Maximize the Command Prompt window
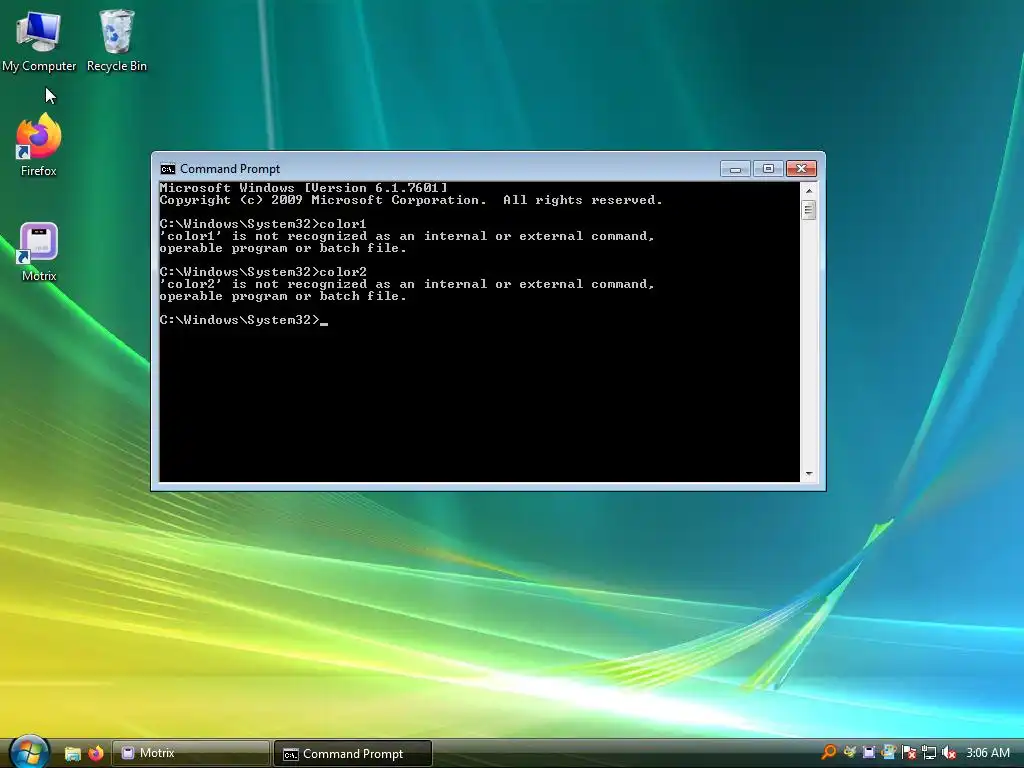1024x768 pixels. (x=768, y=169)
